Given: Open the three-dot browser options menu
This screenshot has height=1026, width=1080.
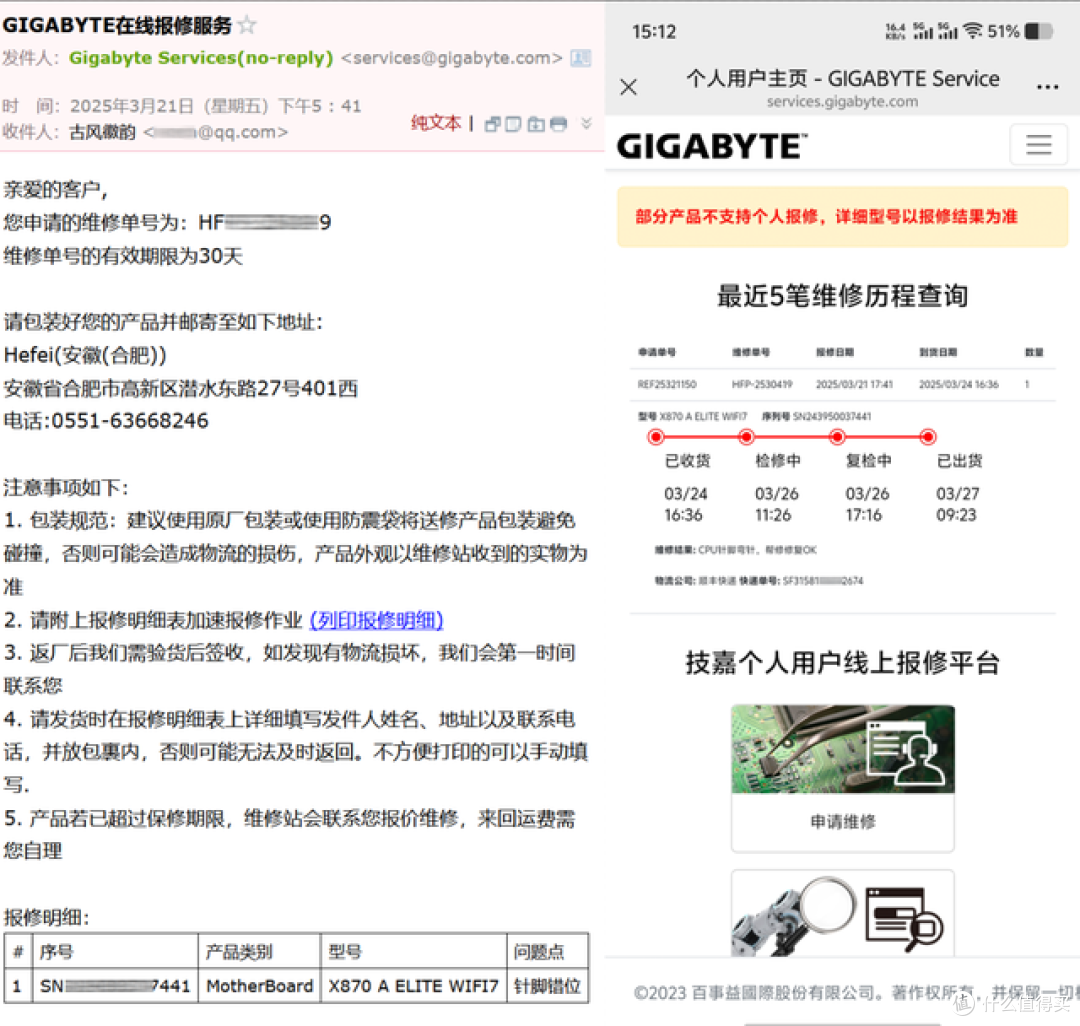Looking at the screenshot, I should pyautogui.click(x=1047, y=87).
